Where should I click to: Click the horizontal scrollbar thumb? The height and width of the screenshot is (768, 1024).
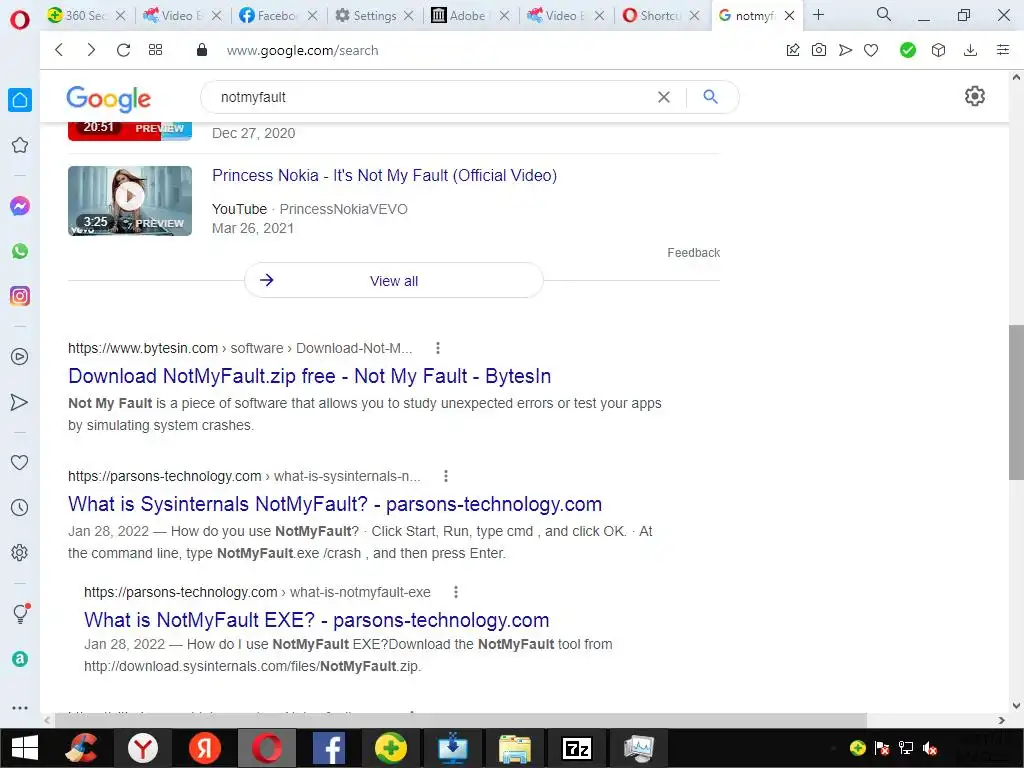tap(460, 720)
